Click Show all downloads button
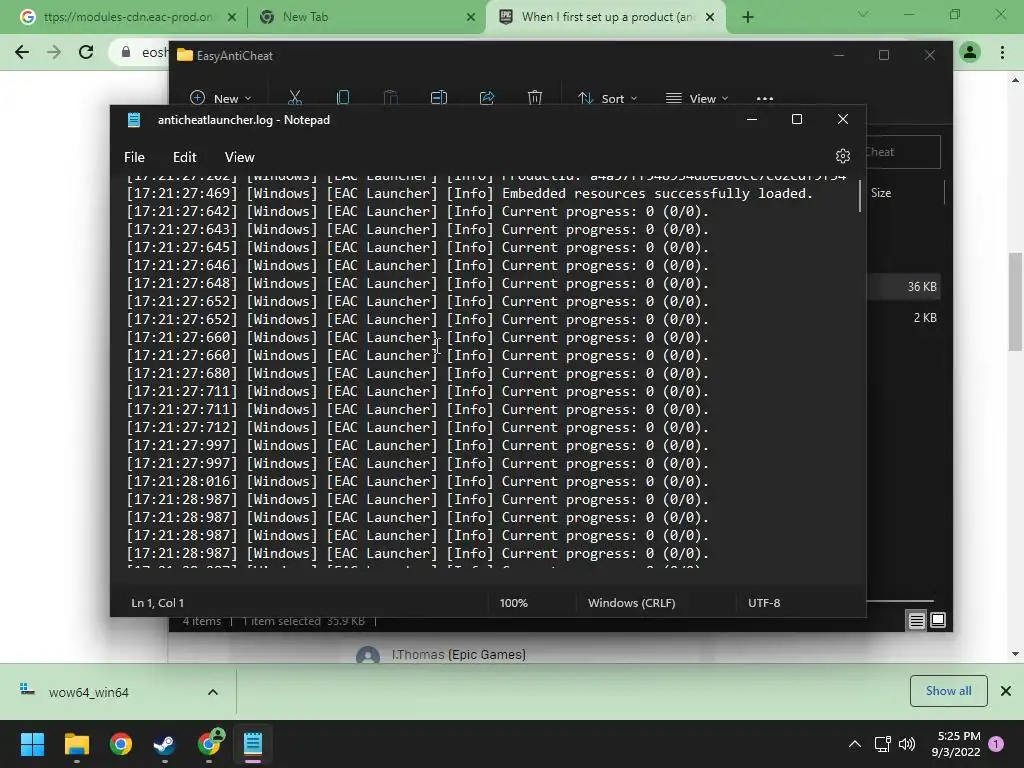Screen dimensions: 1024x768 point(948,691)
